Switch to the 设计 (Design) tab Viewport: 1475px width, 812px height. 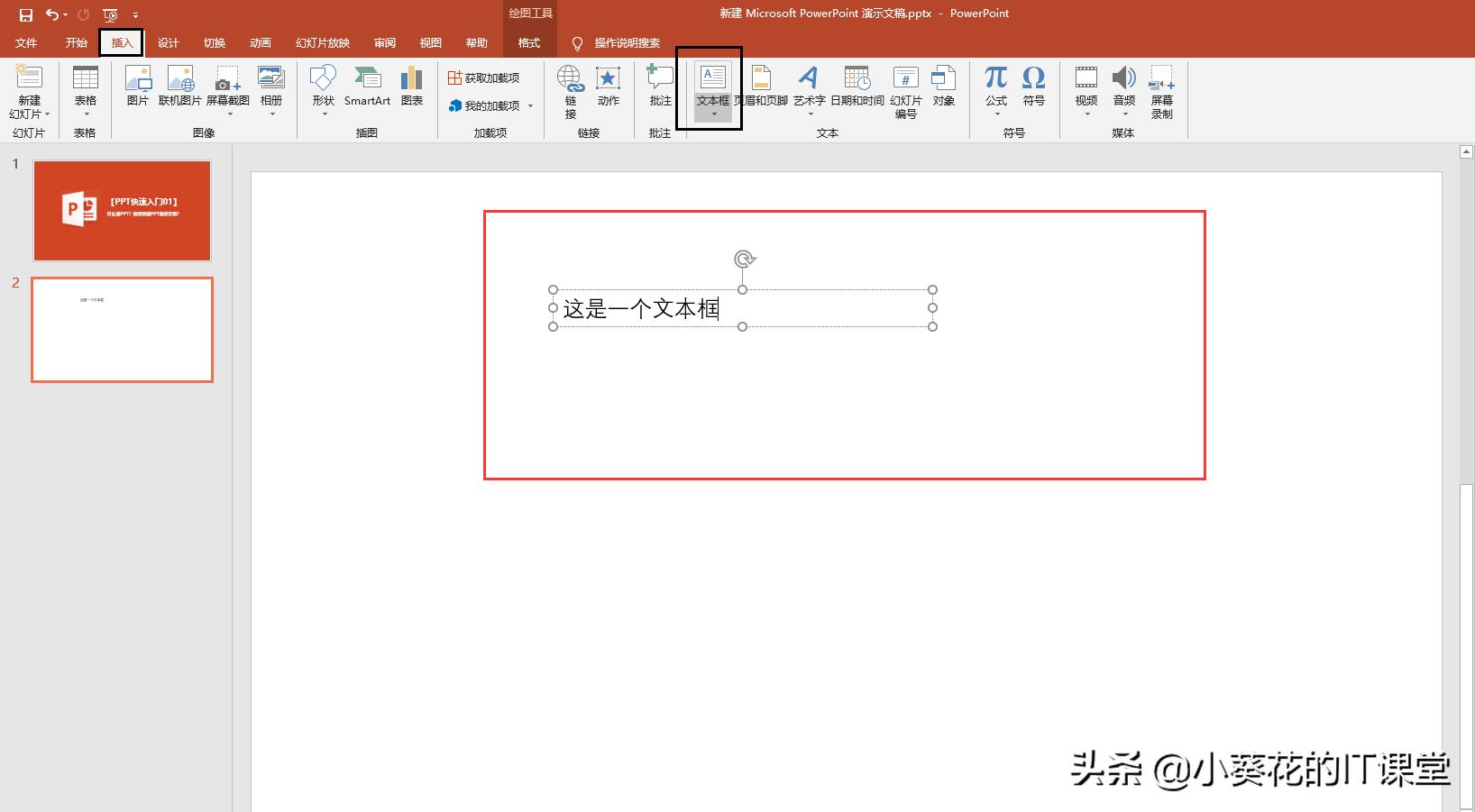point(168,42)
